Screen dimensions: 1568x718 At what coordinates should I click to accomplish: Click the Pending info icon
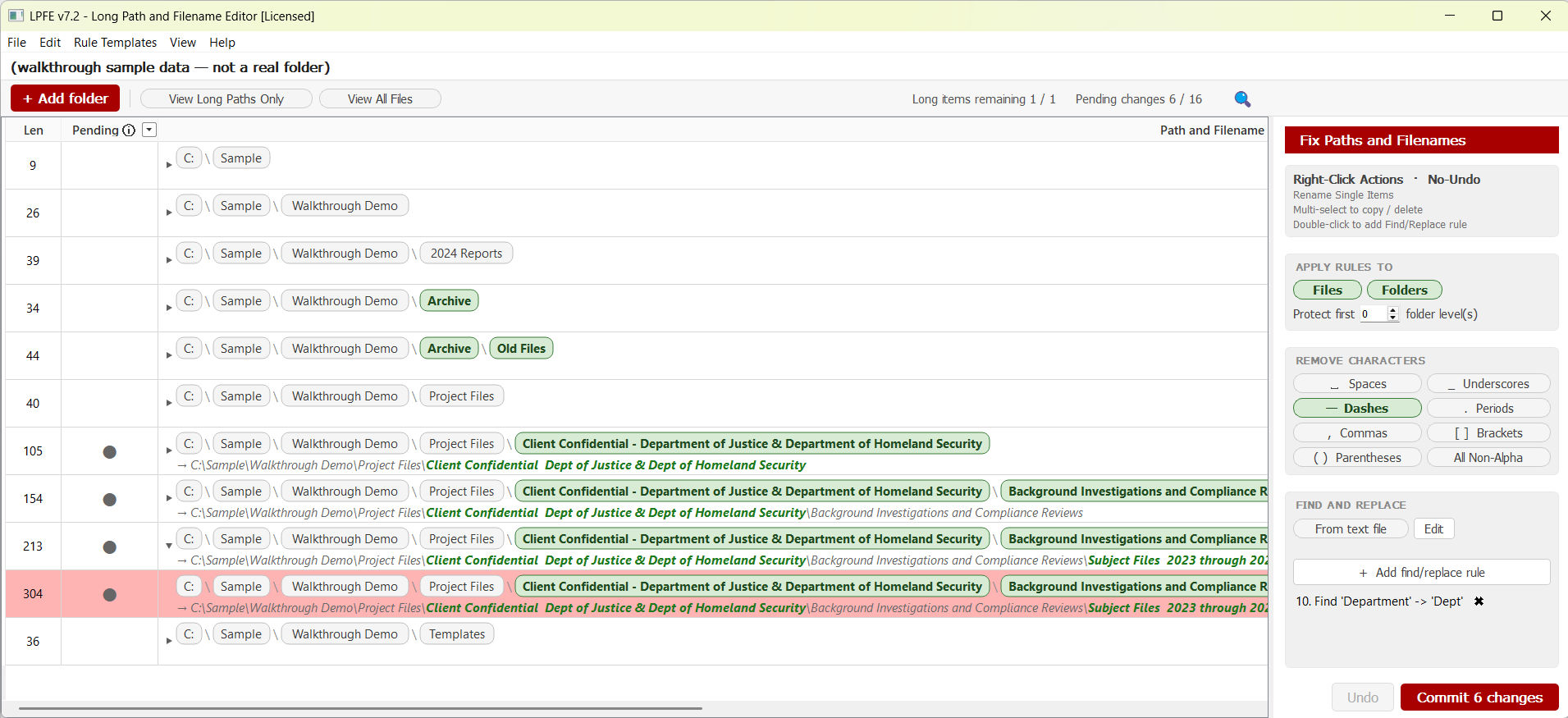[129, 130]
